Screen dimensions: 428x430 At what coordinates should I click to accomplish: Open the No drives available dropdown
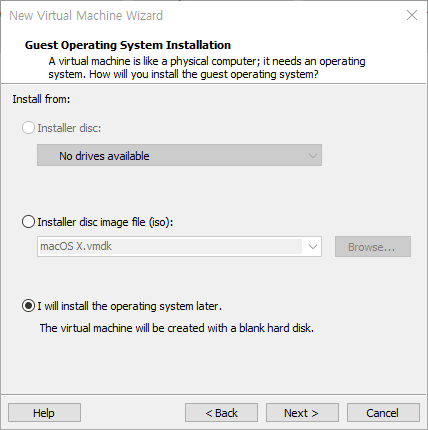click(x=179, y=155)
